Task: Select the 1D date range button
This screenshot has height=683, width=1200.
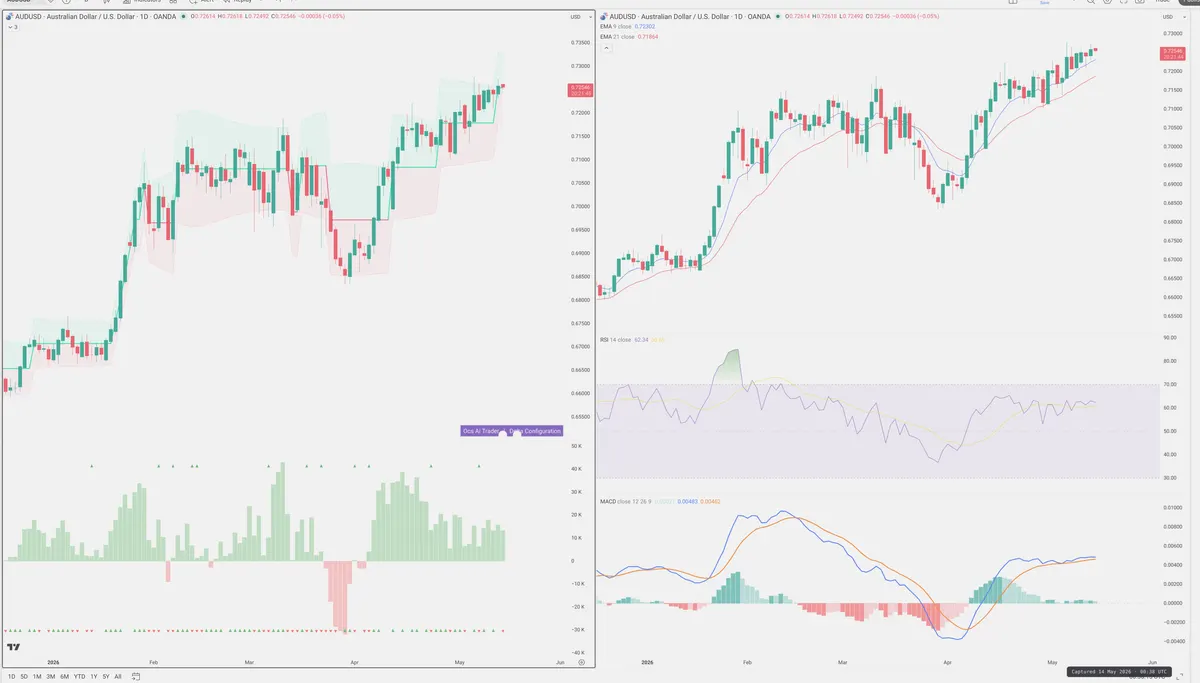Action: (12, 677)
